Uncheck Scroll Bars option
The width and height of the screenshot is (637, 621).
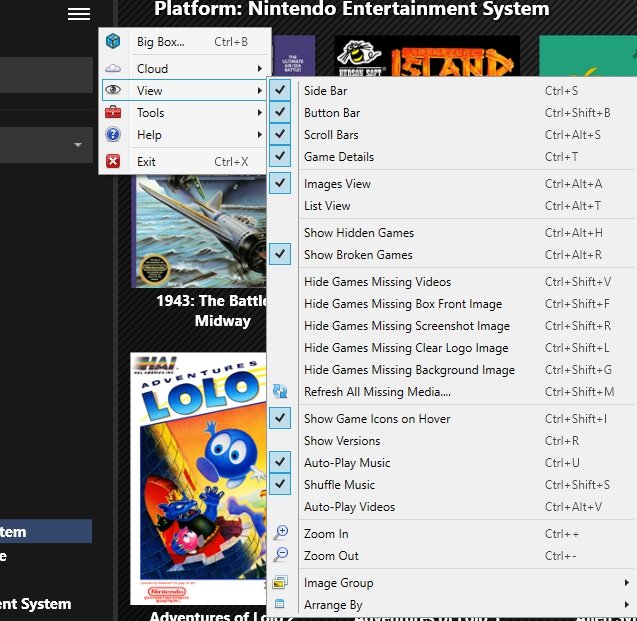tap(280, 134)
